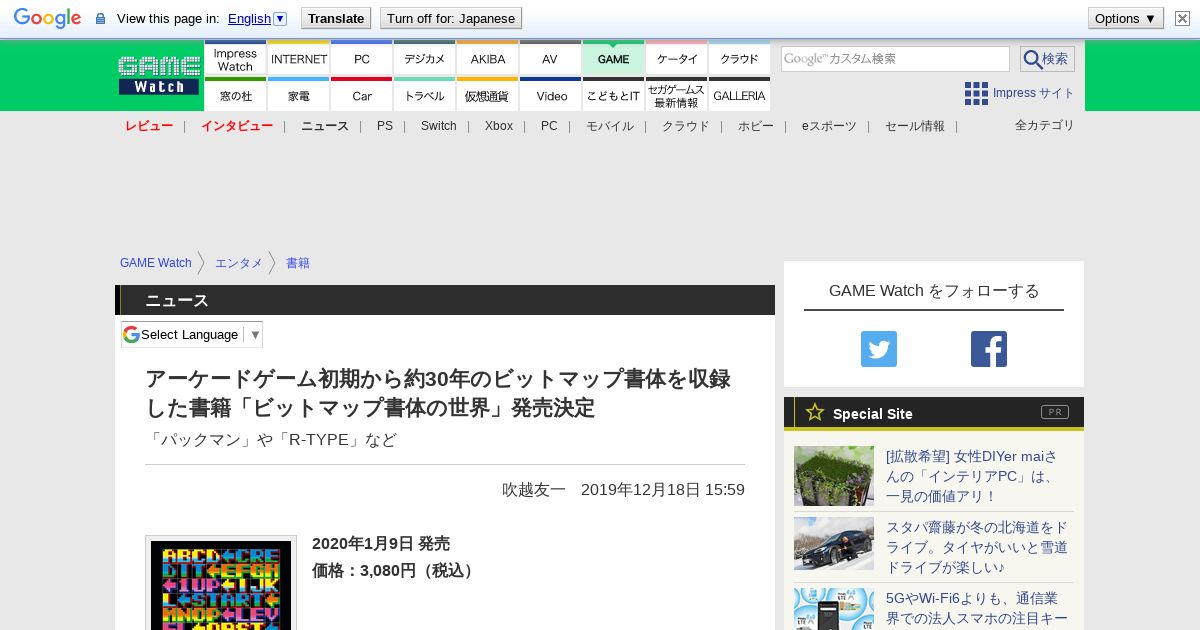
Task: Open the PC Watch tab
Action: point(362,59)
